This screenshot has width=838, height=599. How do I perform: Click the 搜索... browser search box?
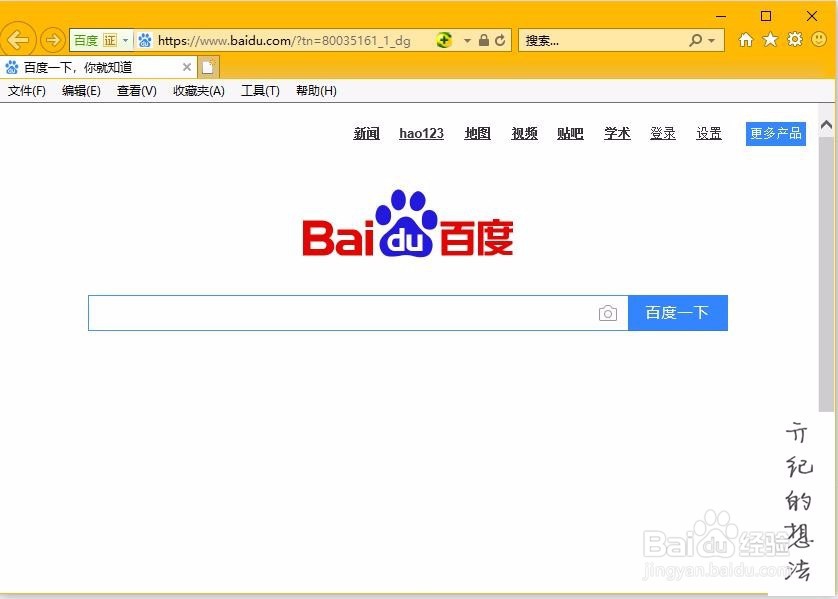[x=602, y=41]
